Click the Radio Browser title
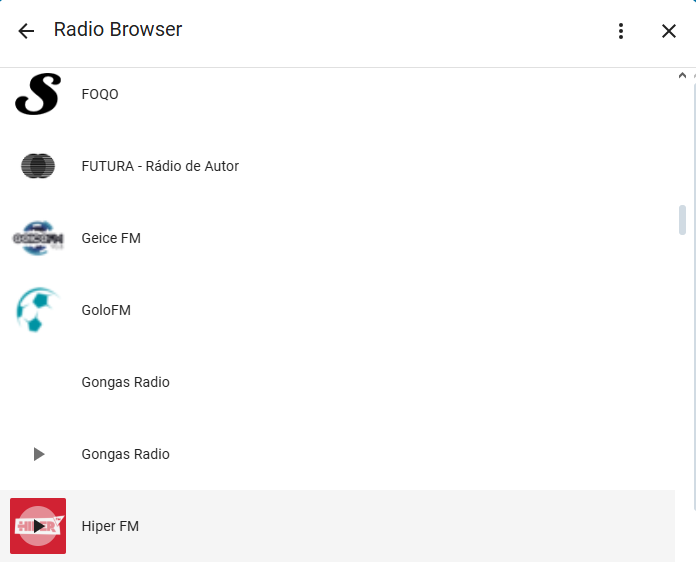 118,30
